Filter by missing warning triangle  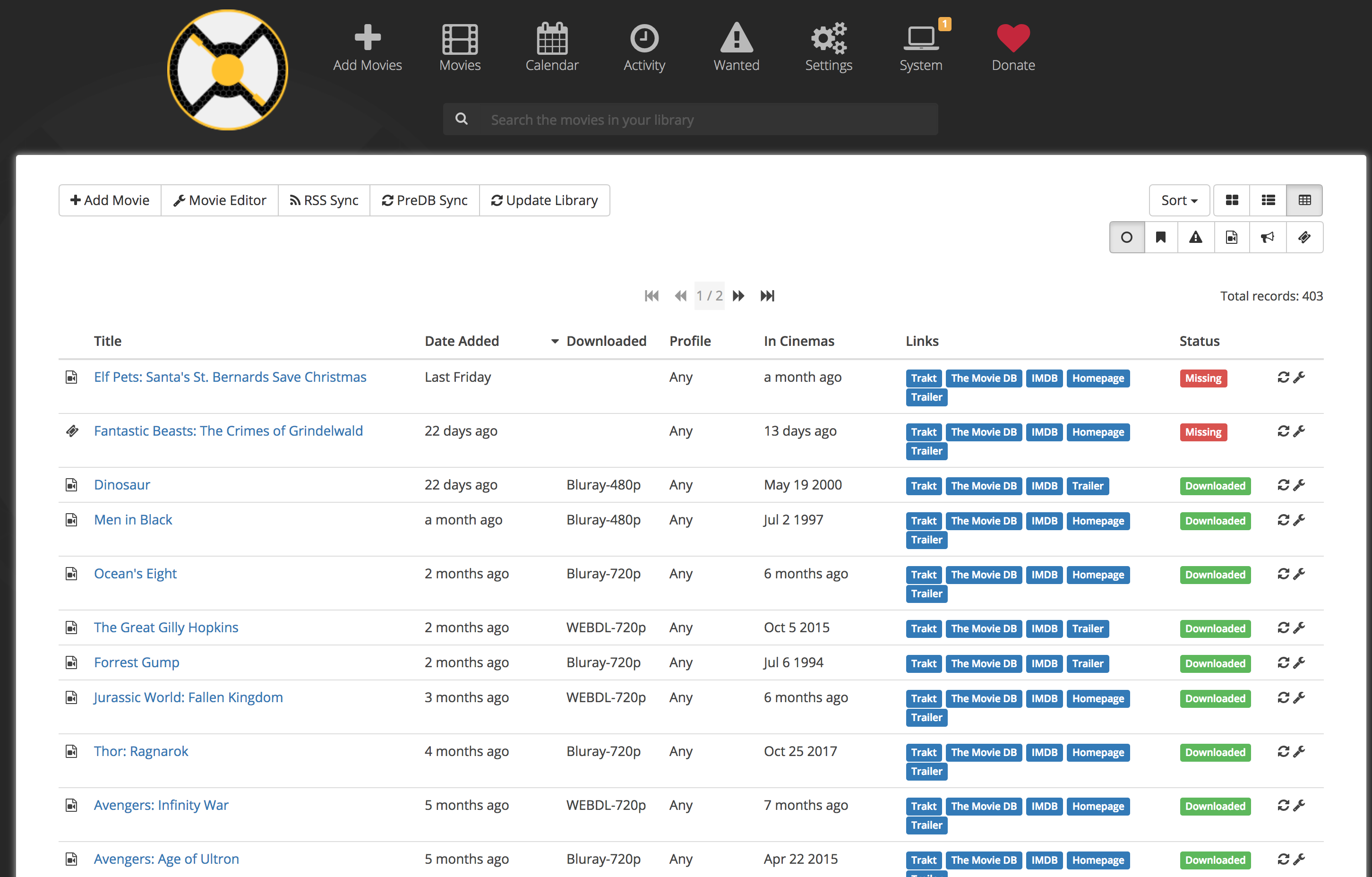pyautogui.click(x=1195, y=237)
